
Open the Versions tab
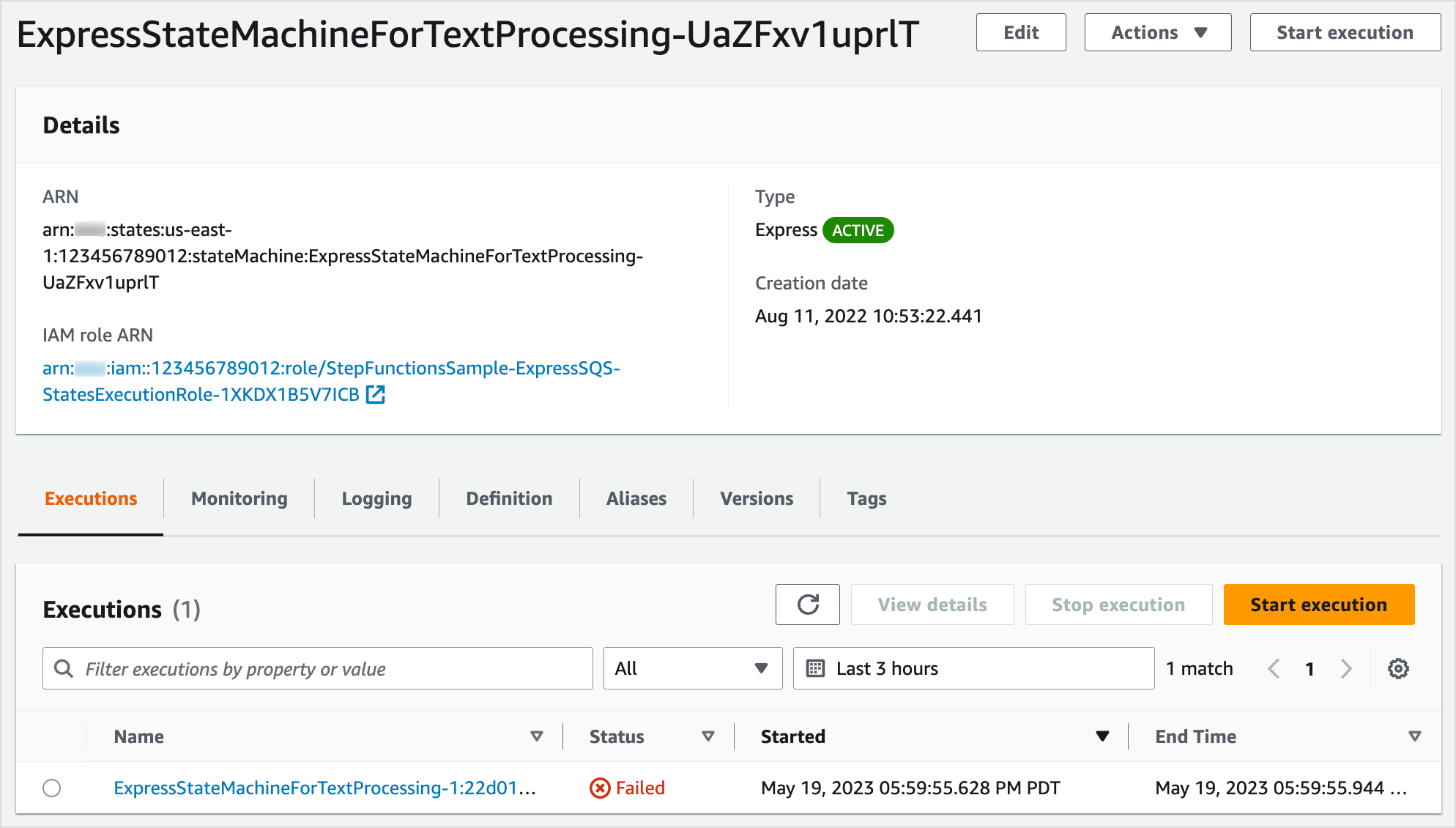click(757, 498)
